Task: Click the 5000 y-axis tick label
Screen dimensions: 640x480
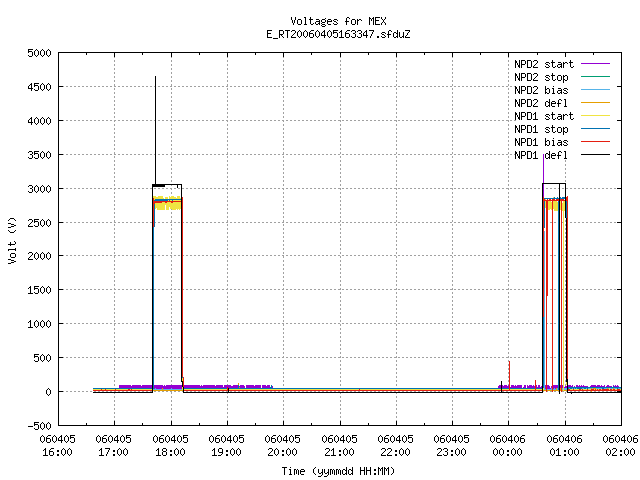Action: (39, 53)
